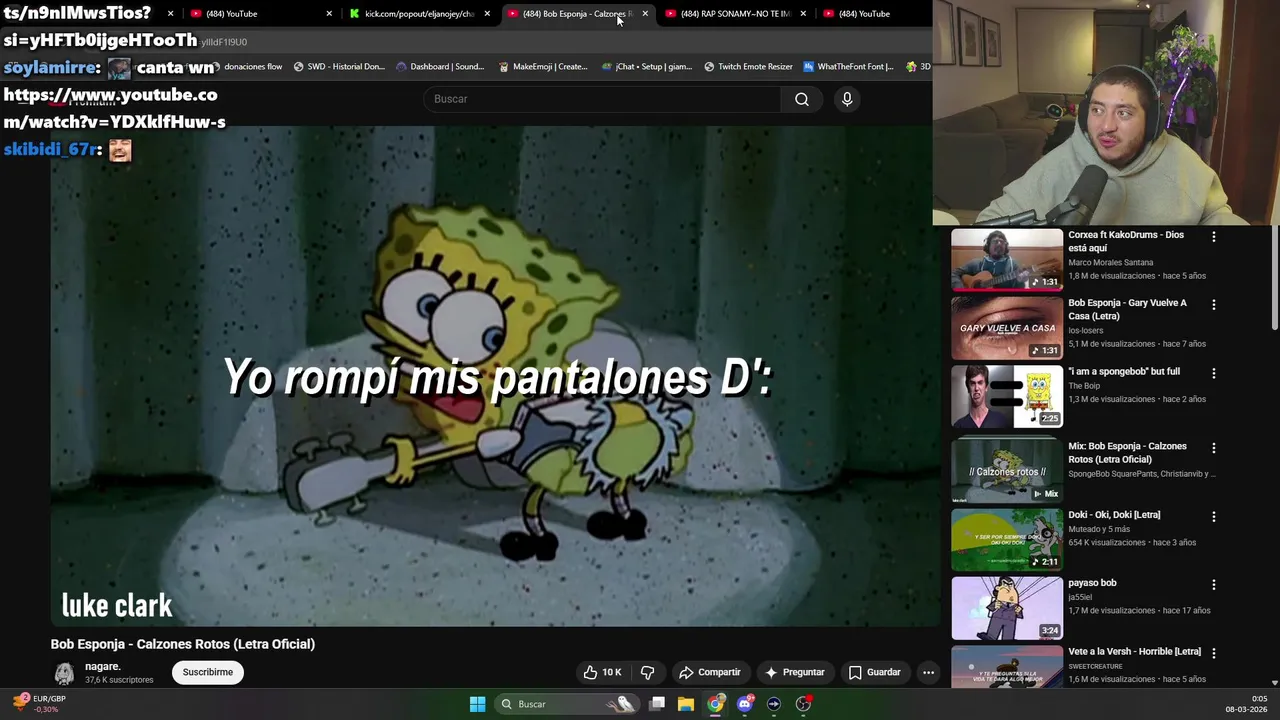Open EUR/GBP widget in taskbar
The width and height of the screenshot is (1280, 720).
40,704
